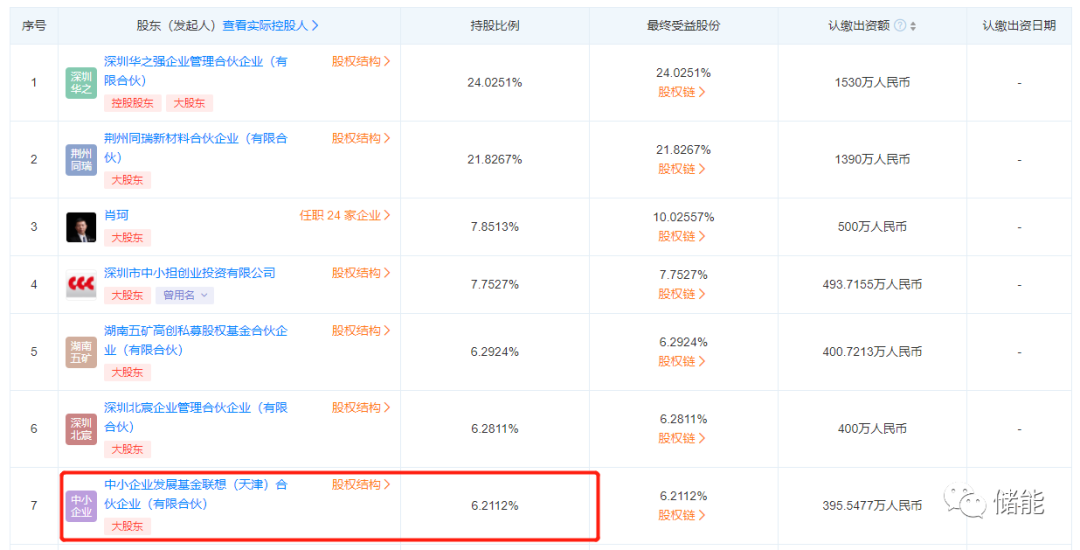
Task: Click the red CCC company logo icon
Action: (x=81, y=285)
